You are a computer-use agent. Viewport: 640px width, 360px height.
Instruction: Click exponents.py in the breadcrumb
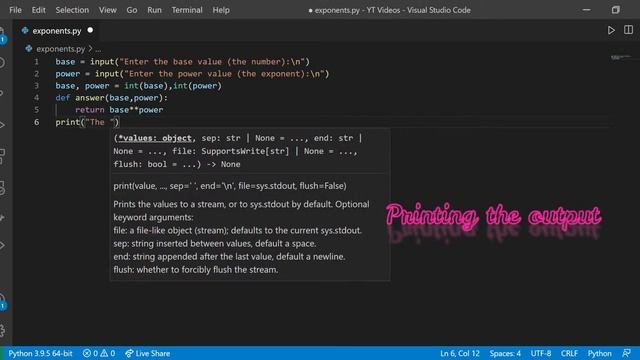click(x=60, y=49)
